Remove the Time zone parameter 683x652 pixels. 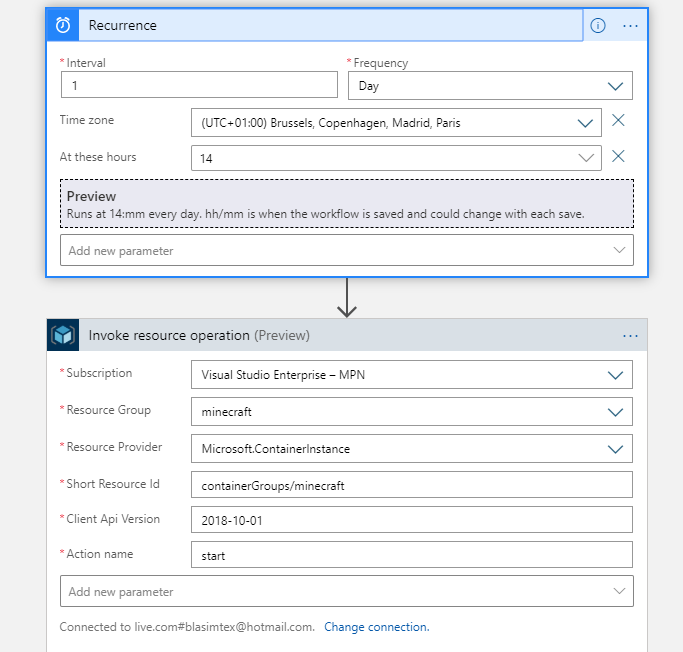coord(618,121)
